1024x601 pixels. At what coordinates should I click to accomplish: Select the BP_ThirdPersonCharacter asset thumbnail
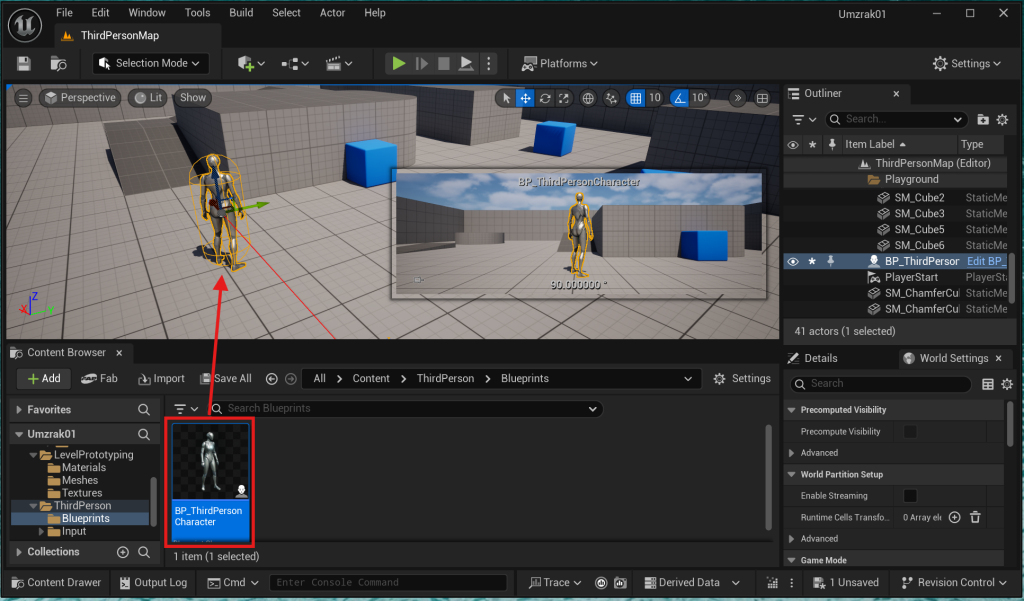pos(210,482)
